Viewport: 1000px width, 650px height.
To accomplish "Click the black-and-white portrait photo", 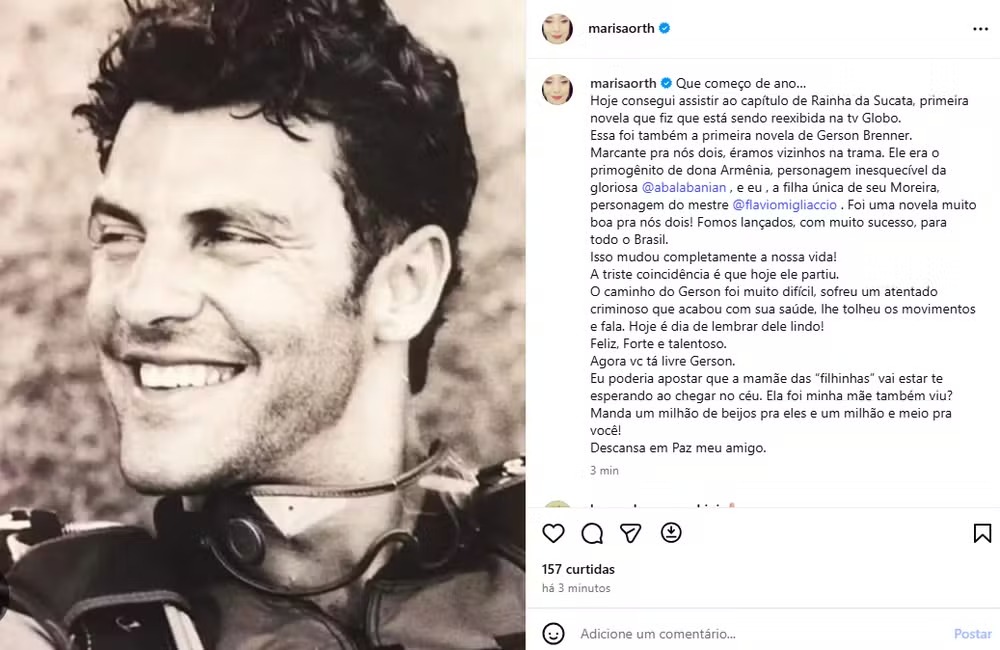I will tap(262, 325).
